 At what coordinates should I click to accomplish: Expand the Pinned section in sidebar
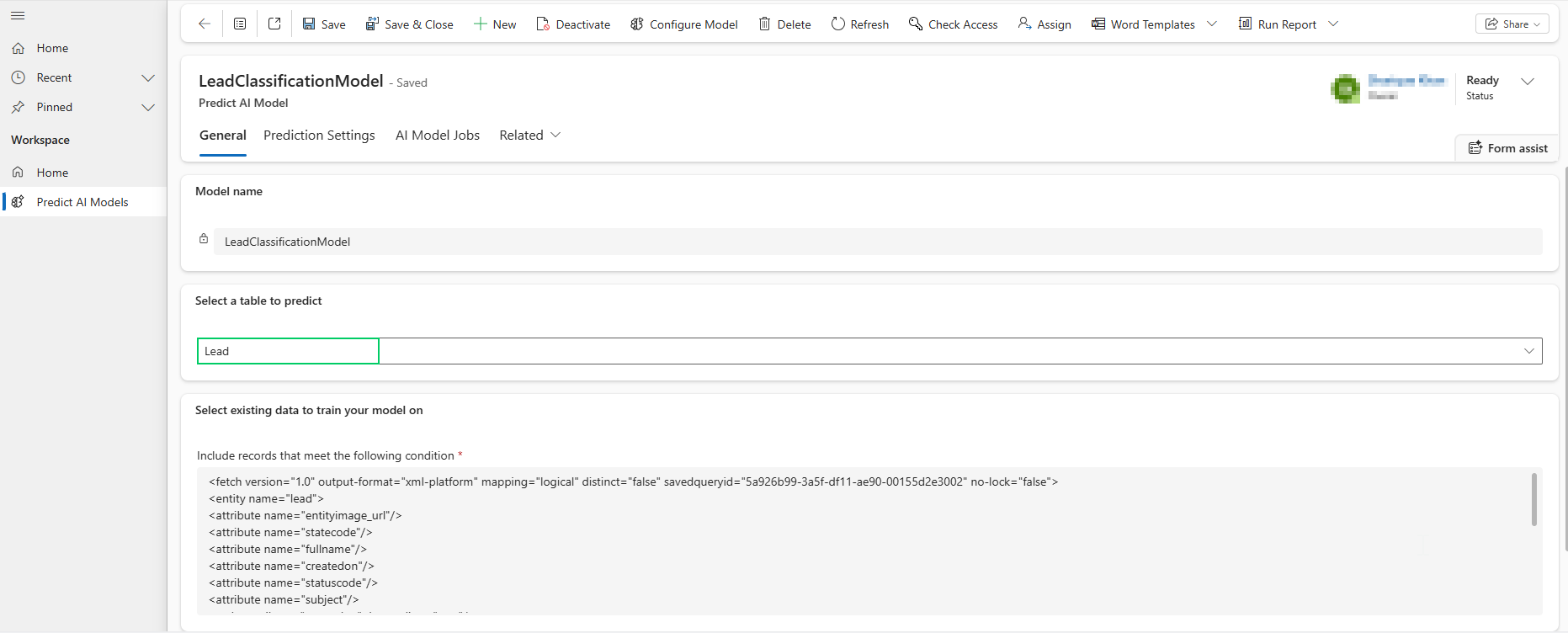148,107
